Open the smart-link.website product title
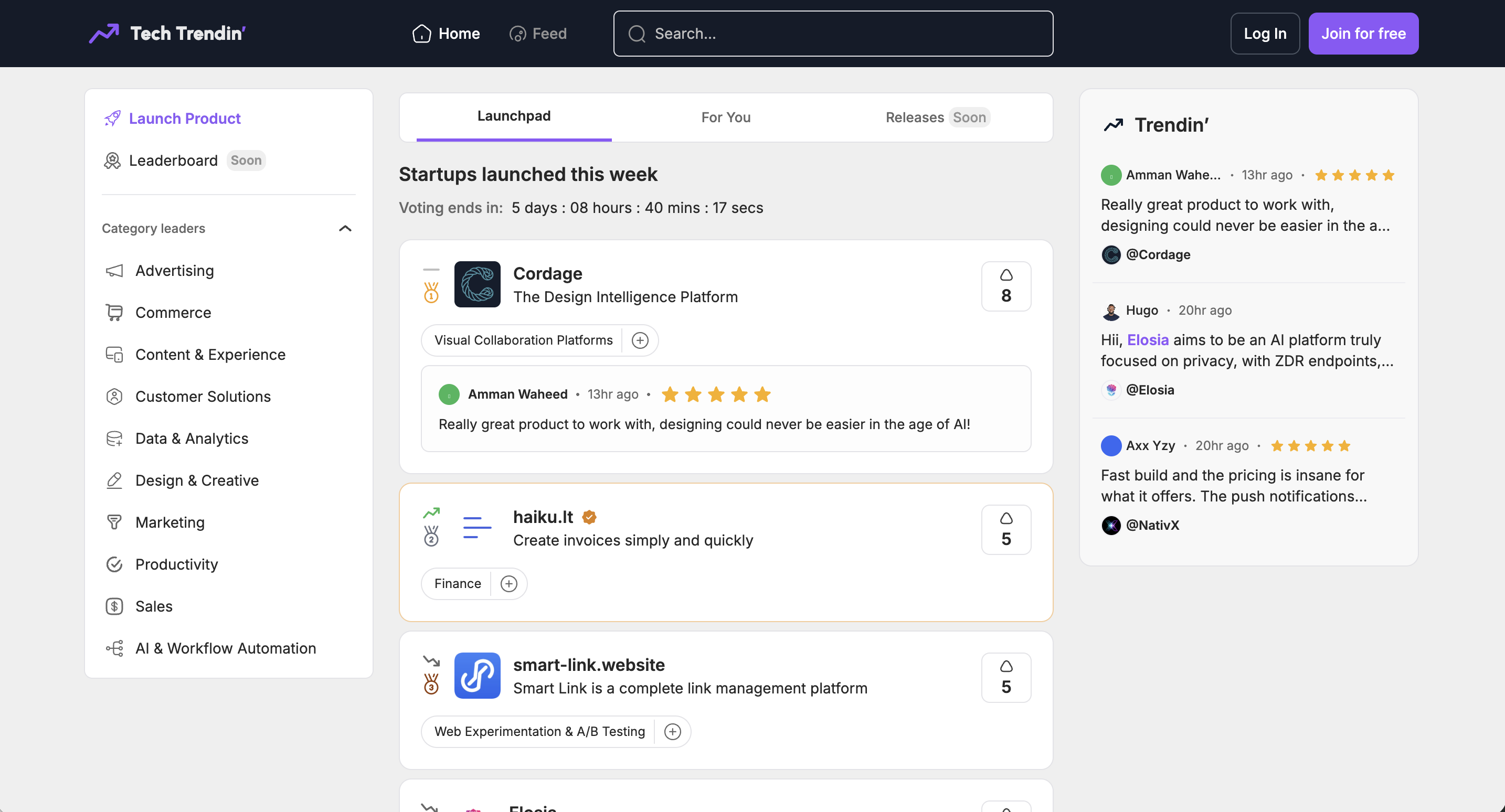 click(589, 665)
